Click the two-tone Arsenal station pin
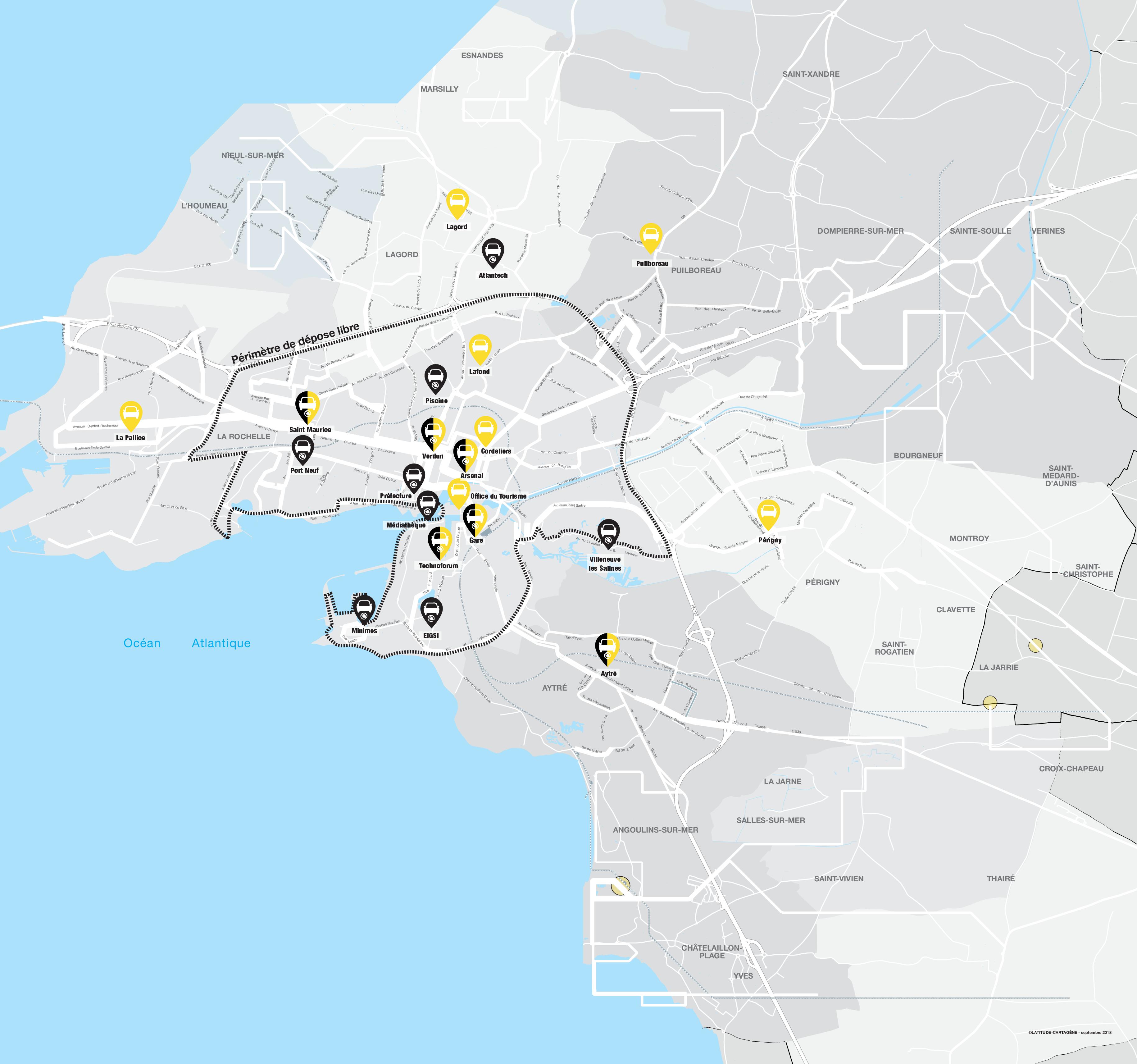This screenshot has width=1137, height=1064. tap(466, 455)
